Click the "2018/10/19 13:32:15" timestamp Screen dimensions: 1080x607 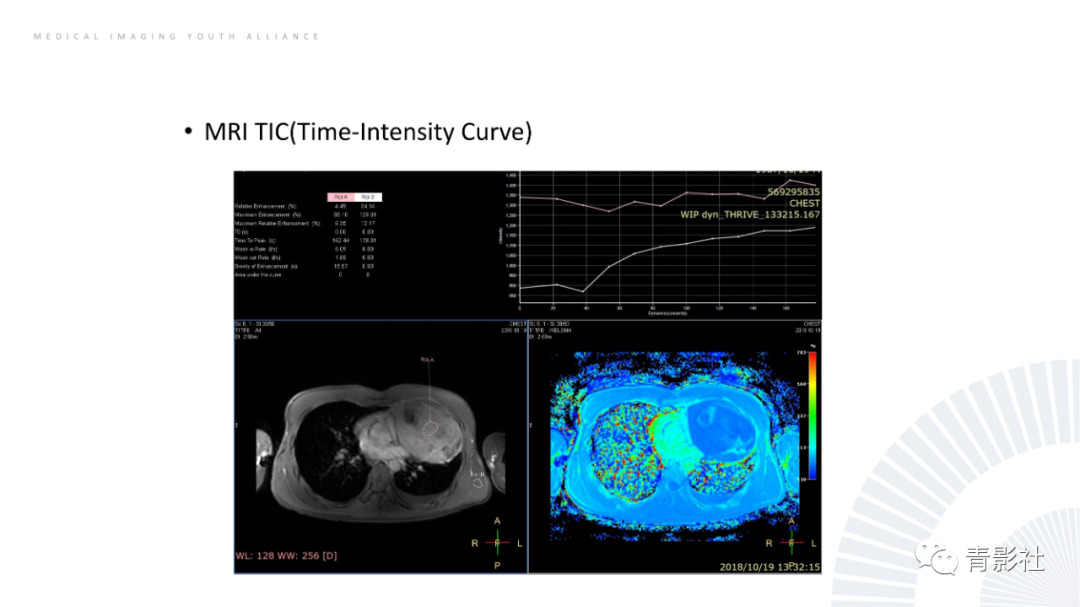[769, 567]
